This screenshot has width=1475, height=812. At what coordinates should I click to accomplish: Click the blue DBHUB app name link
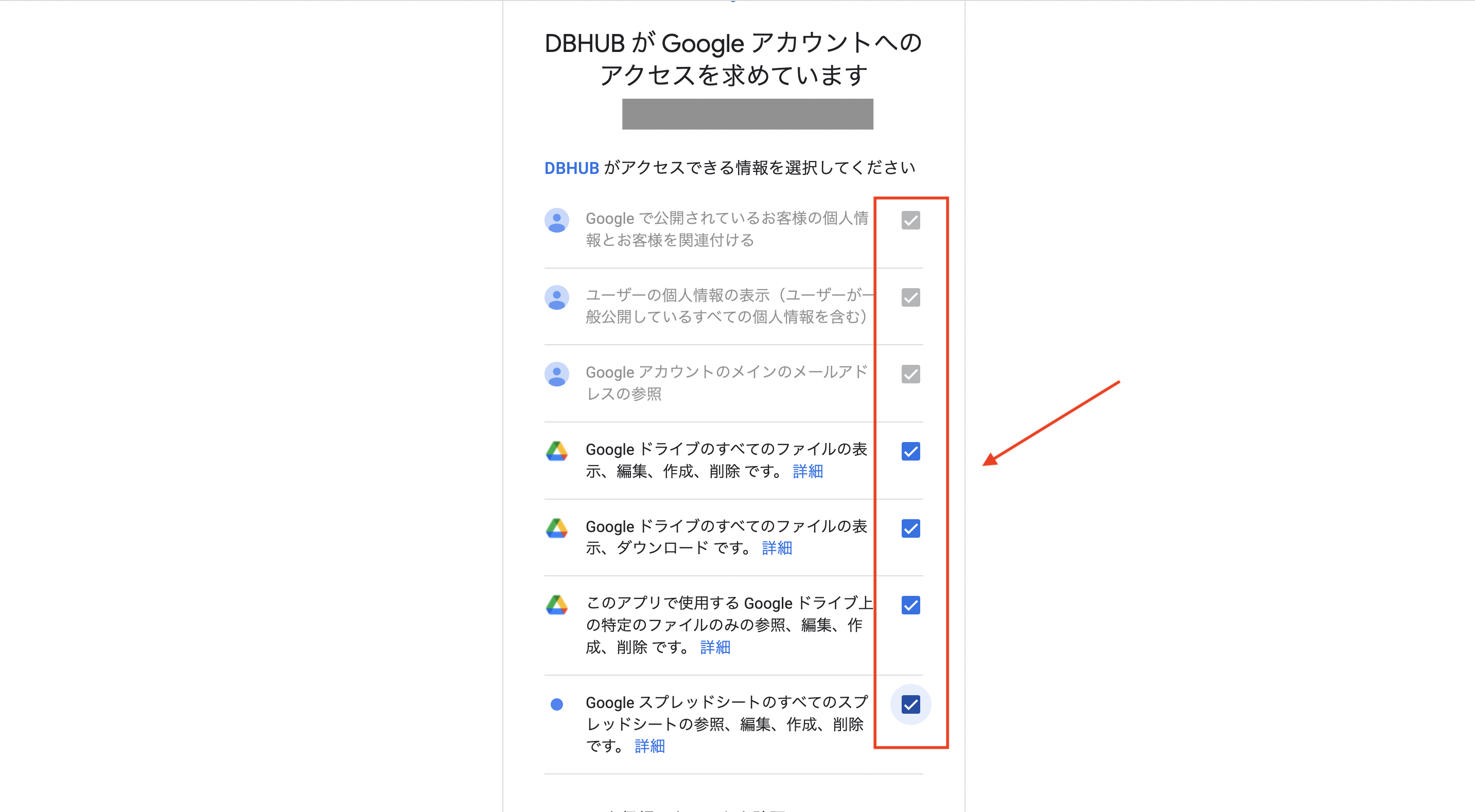click(571, 168)
